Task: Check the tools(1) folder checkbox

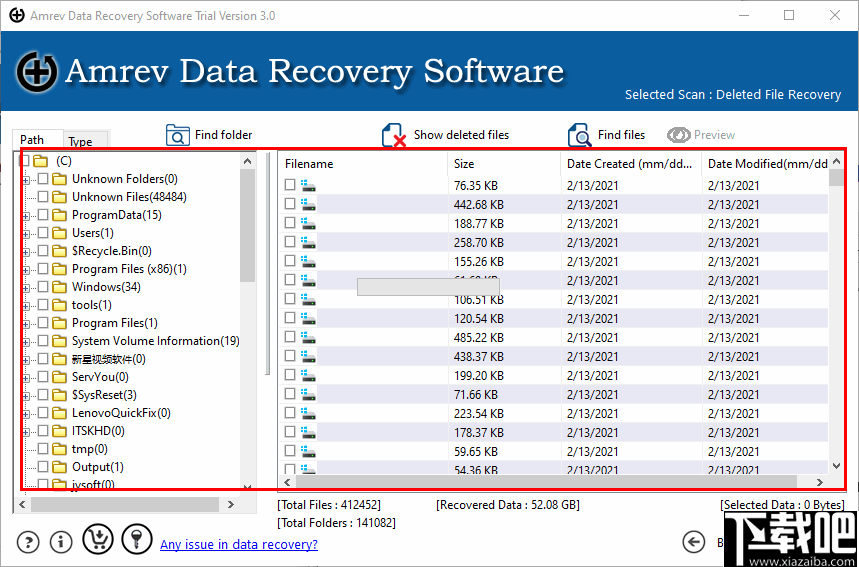Action: 43,305
